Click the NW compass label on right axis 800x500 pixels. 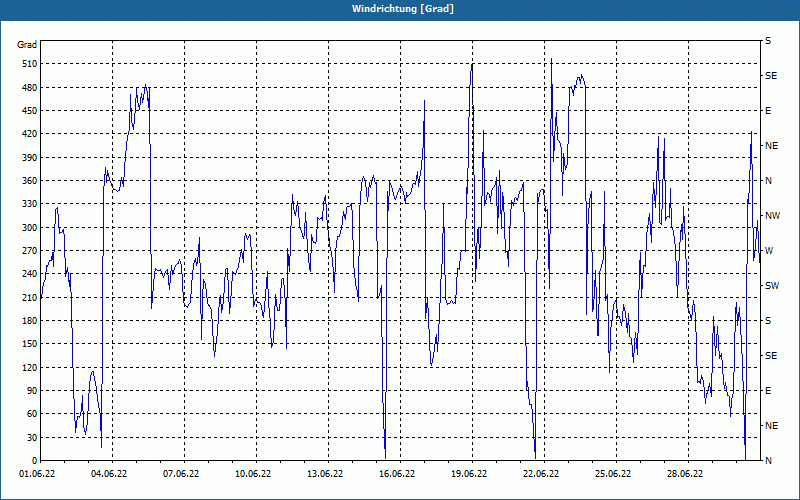coord(772,216)
